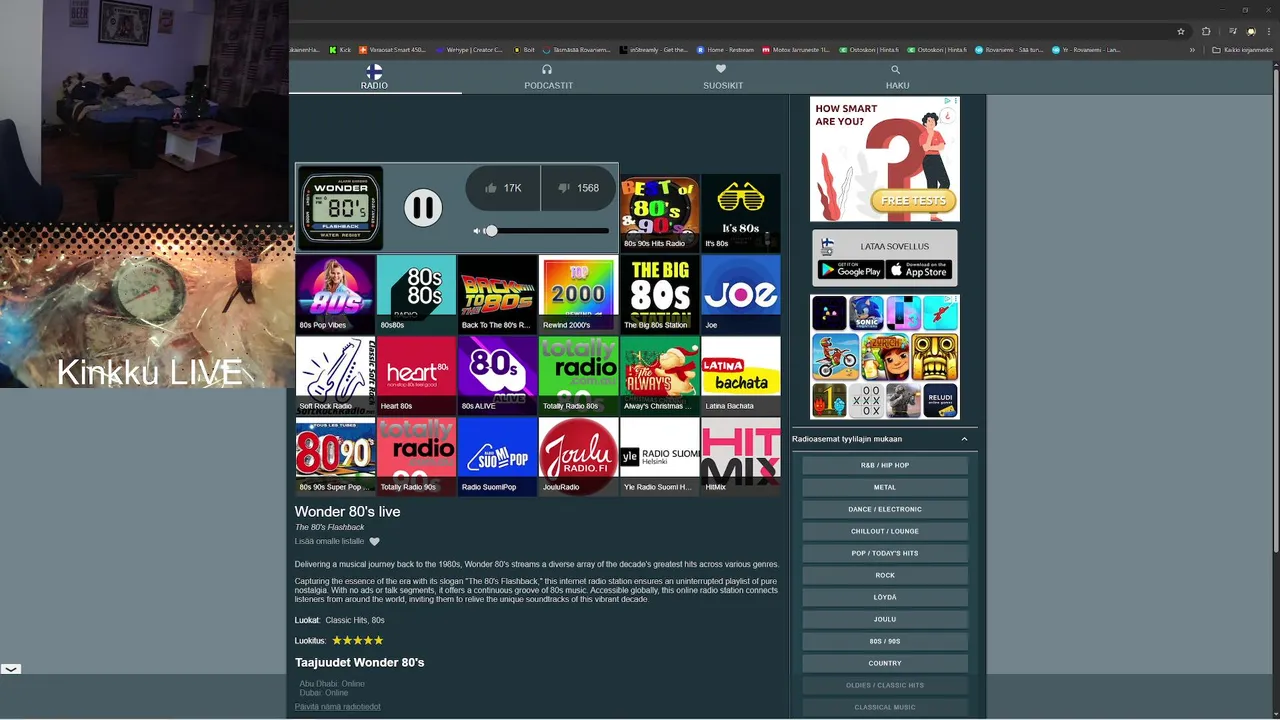
Task: Click the thumbs up like icon
Action: 491,188
